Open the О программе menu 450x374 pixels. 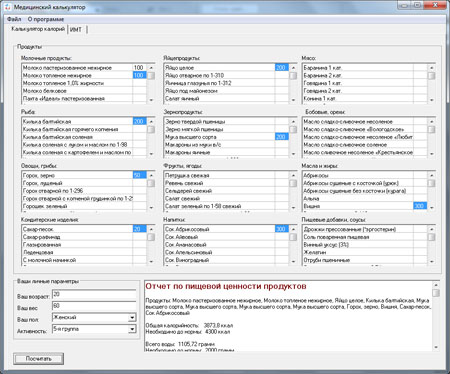[46, 19]
